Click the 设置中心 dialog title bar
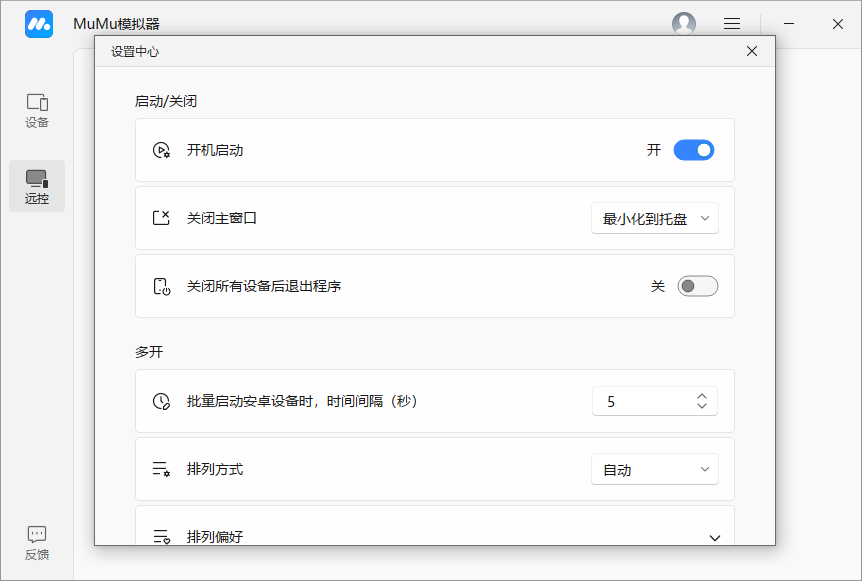 tap(300, 51)
